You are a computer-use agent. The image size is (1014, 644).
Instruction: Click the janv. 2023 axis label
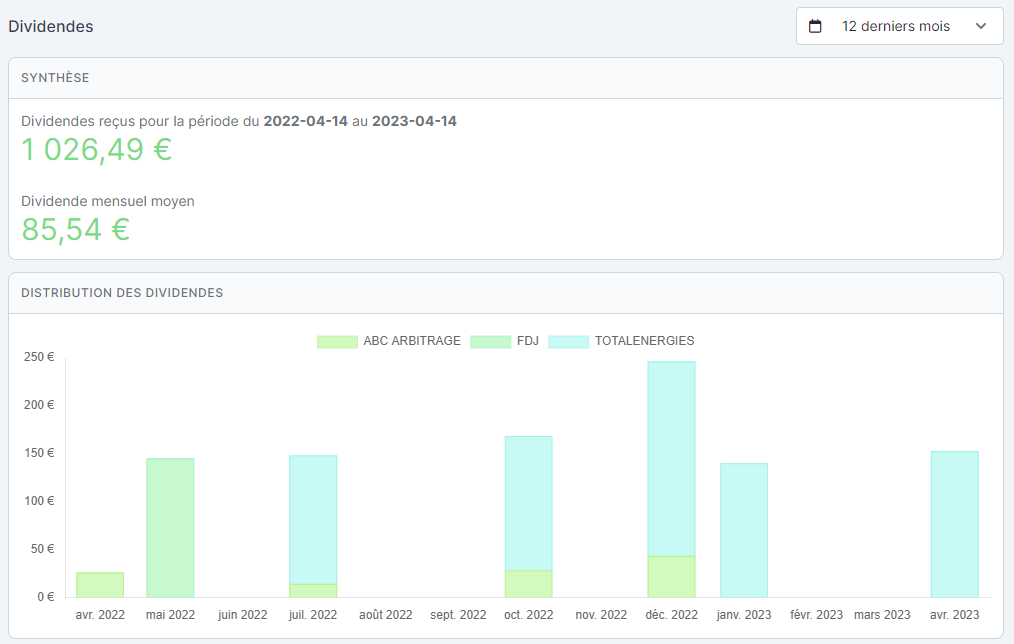[x=744, y=615]
